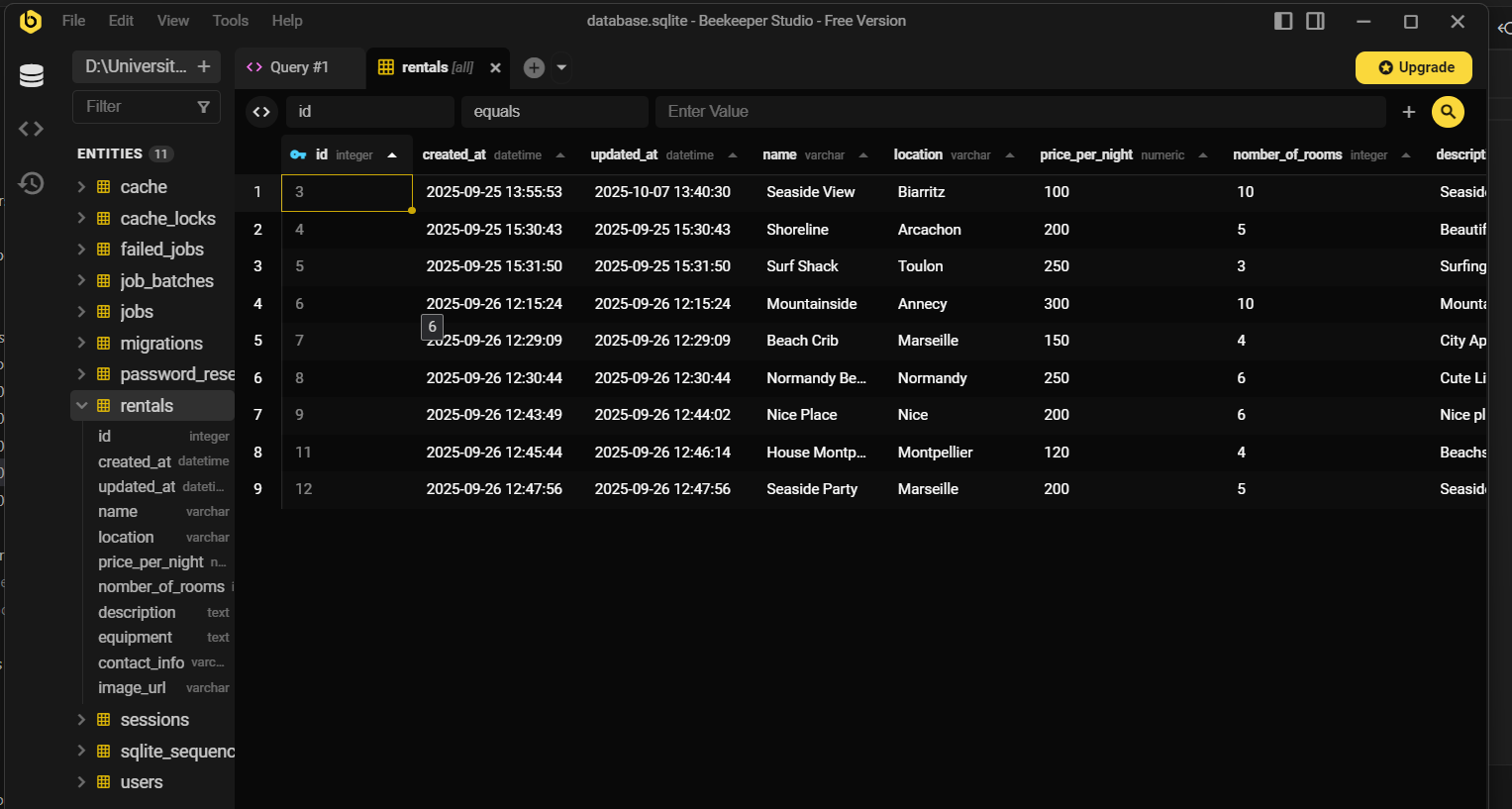Screen dimensions: 1512x809
Task: Close the rentals tab
Action: pos(495,67)
